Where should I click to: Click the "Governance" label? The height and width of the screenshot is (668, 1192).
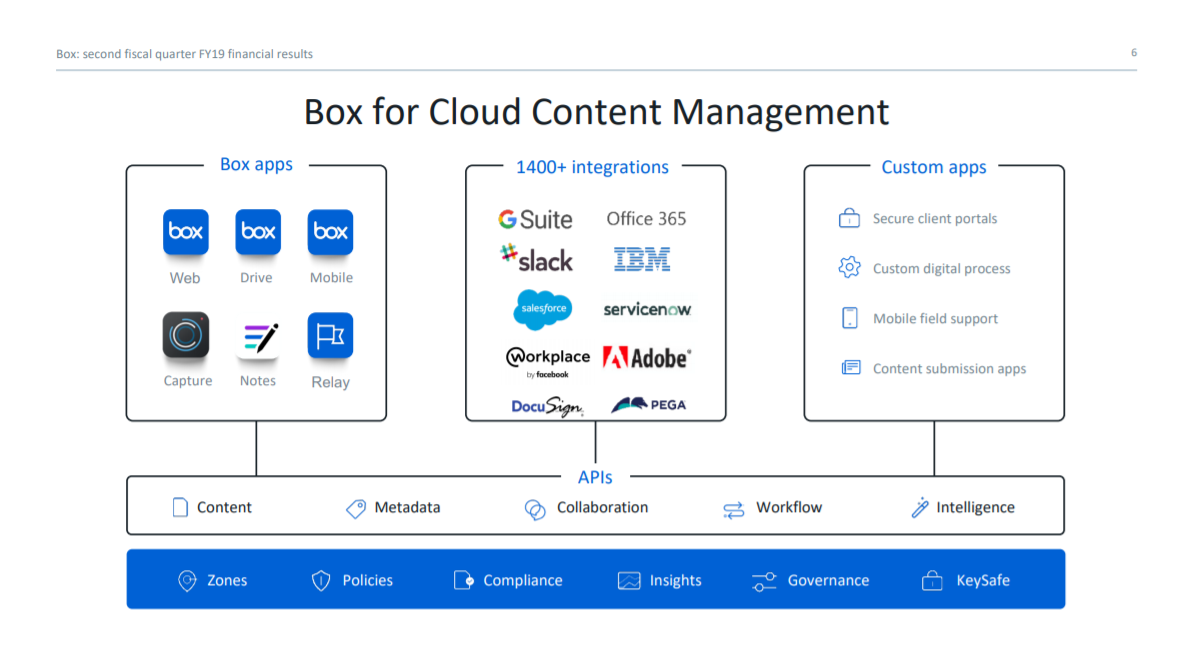pyautogui.click(x=828, y=581)
